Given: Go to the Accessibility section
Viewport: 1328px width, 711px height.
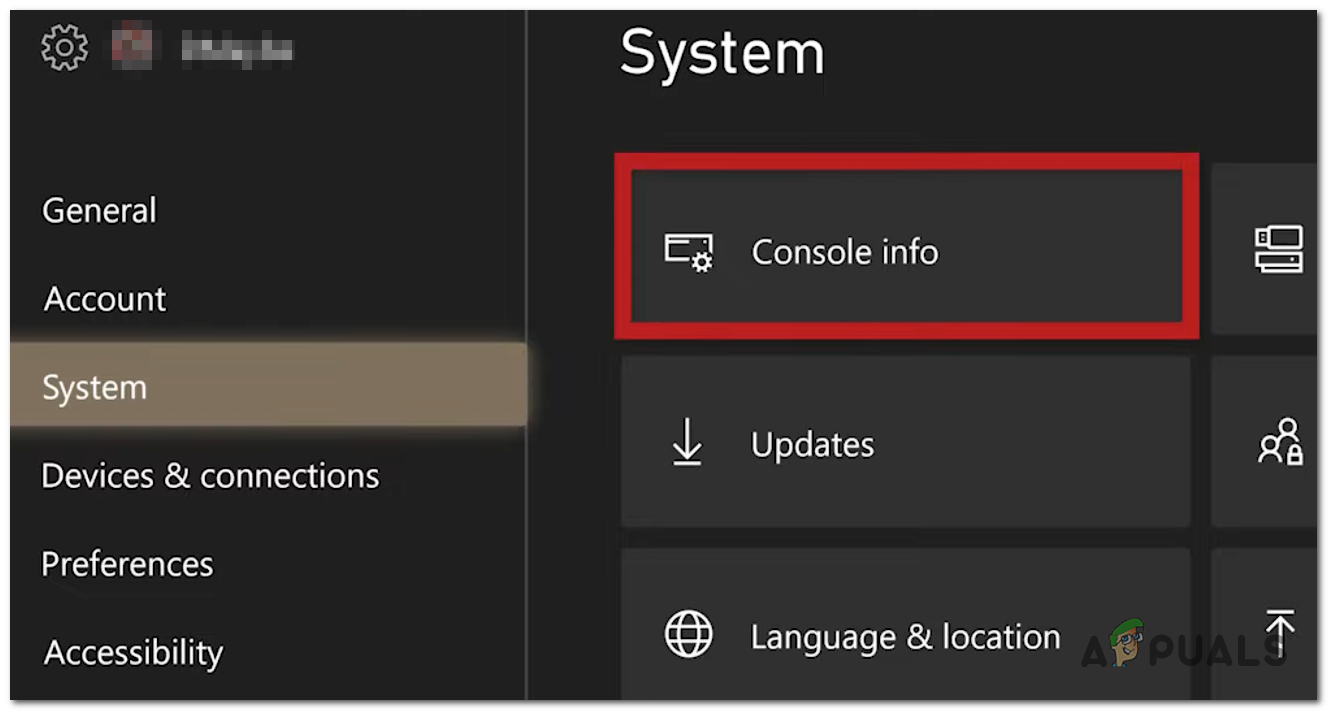Looking at the screenshot, I should coord(132,652).
